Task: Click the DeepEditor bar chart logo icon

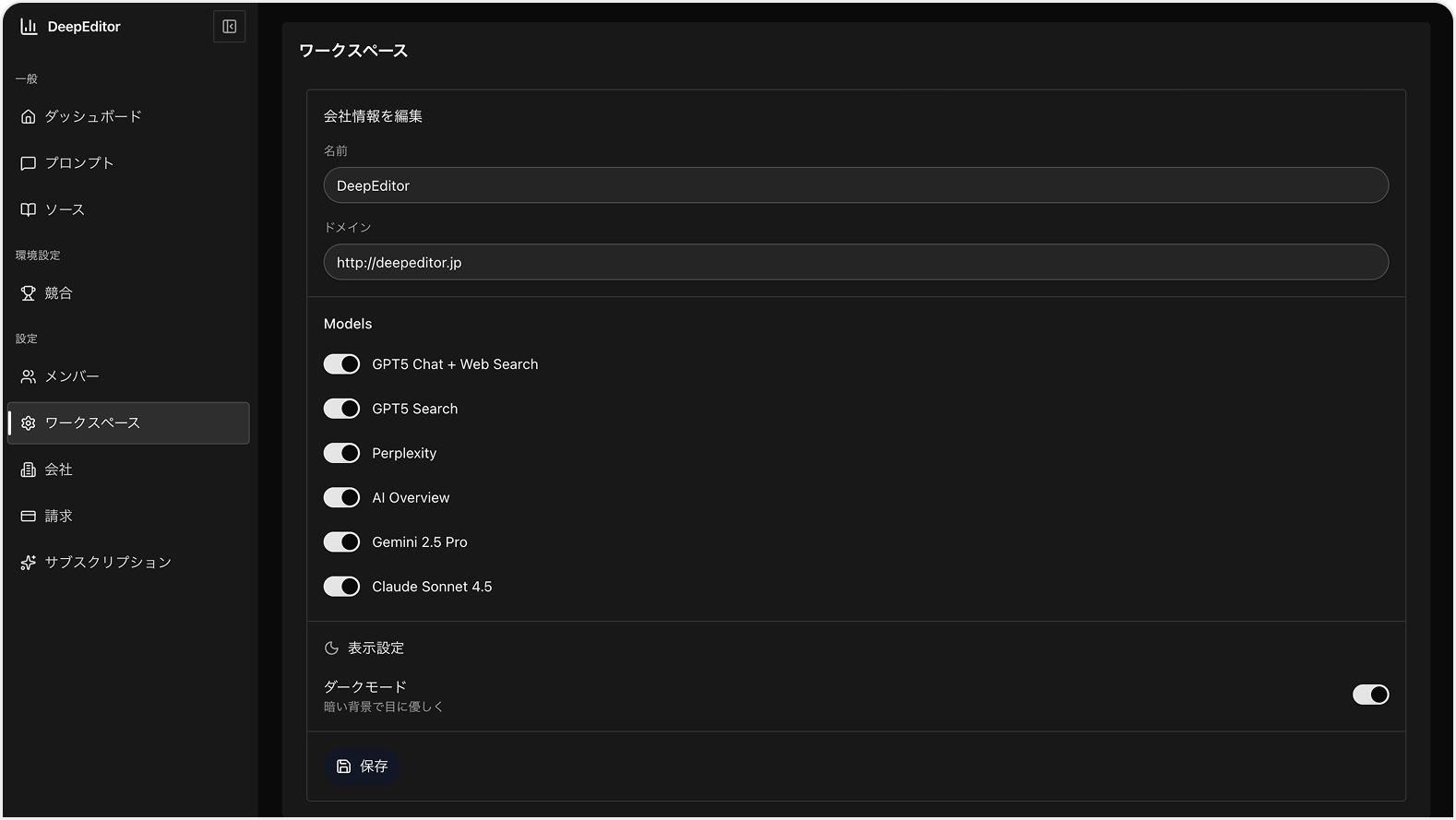Action: [29, 27]
